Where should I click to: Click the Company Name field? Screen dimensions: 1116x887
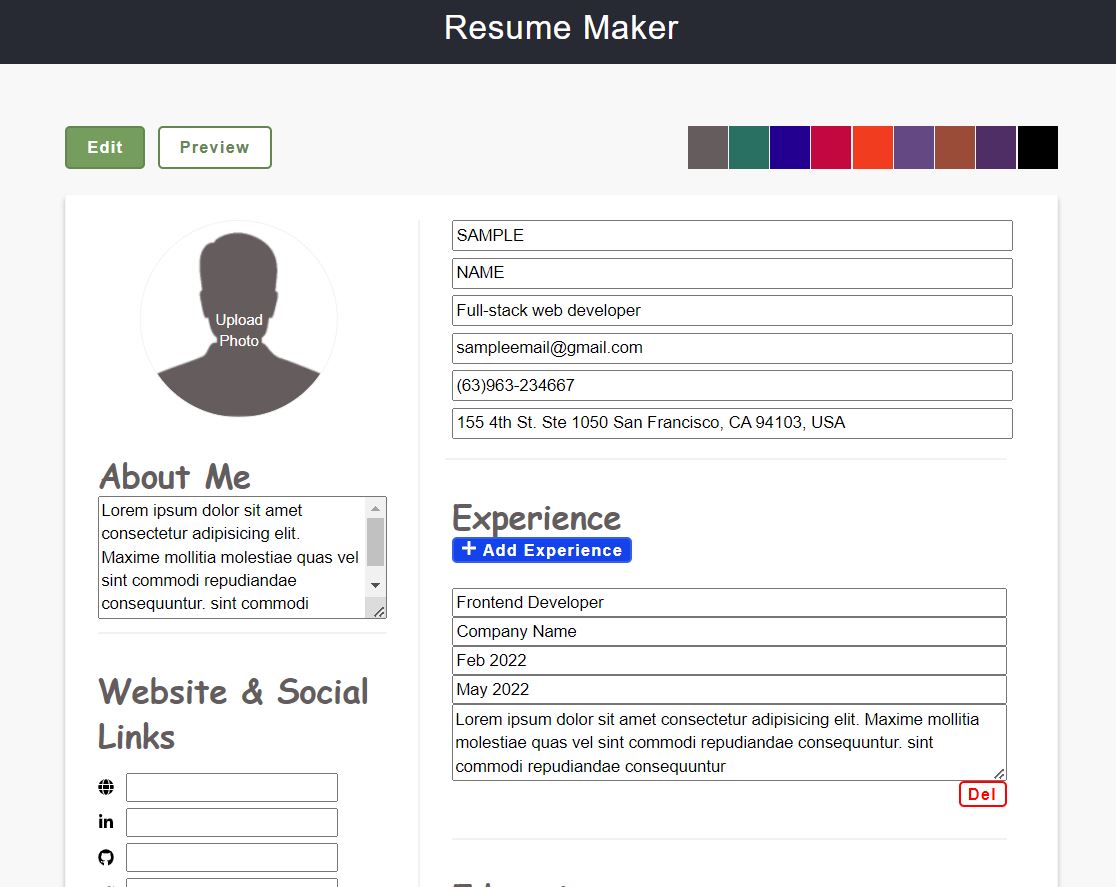(x=728, y=631)
